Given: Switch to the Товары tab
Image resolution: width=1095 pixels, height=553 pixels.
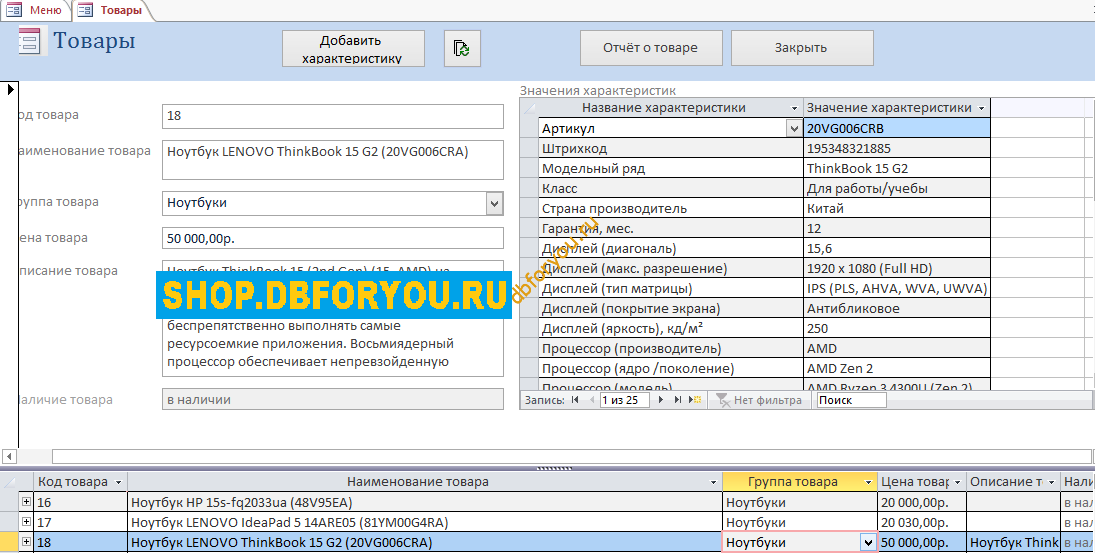Looking at the screenshot, I should 110,10.
